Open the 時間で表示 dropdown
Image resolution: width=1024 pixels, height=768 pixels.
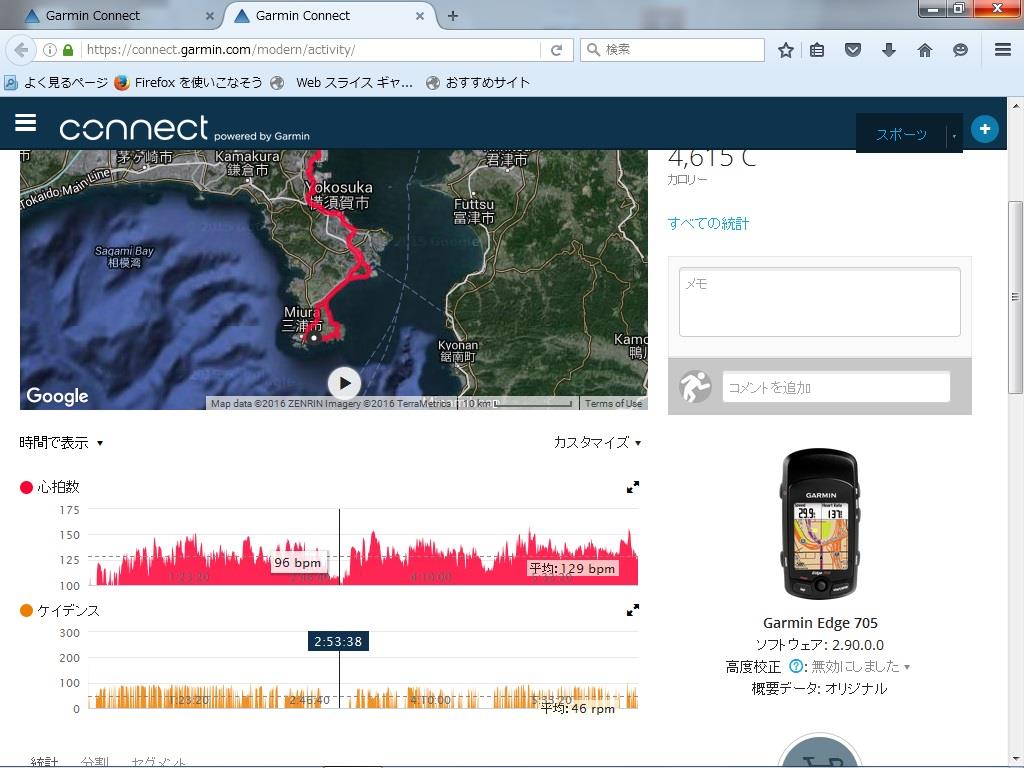click(61, 443)
